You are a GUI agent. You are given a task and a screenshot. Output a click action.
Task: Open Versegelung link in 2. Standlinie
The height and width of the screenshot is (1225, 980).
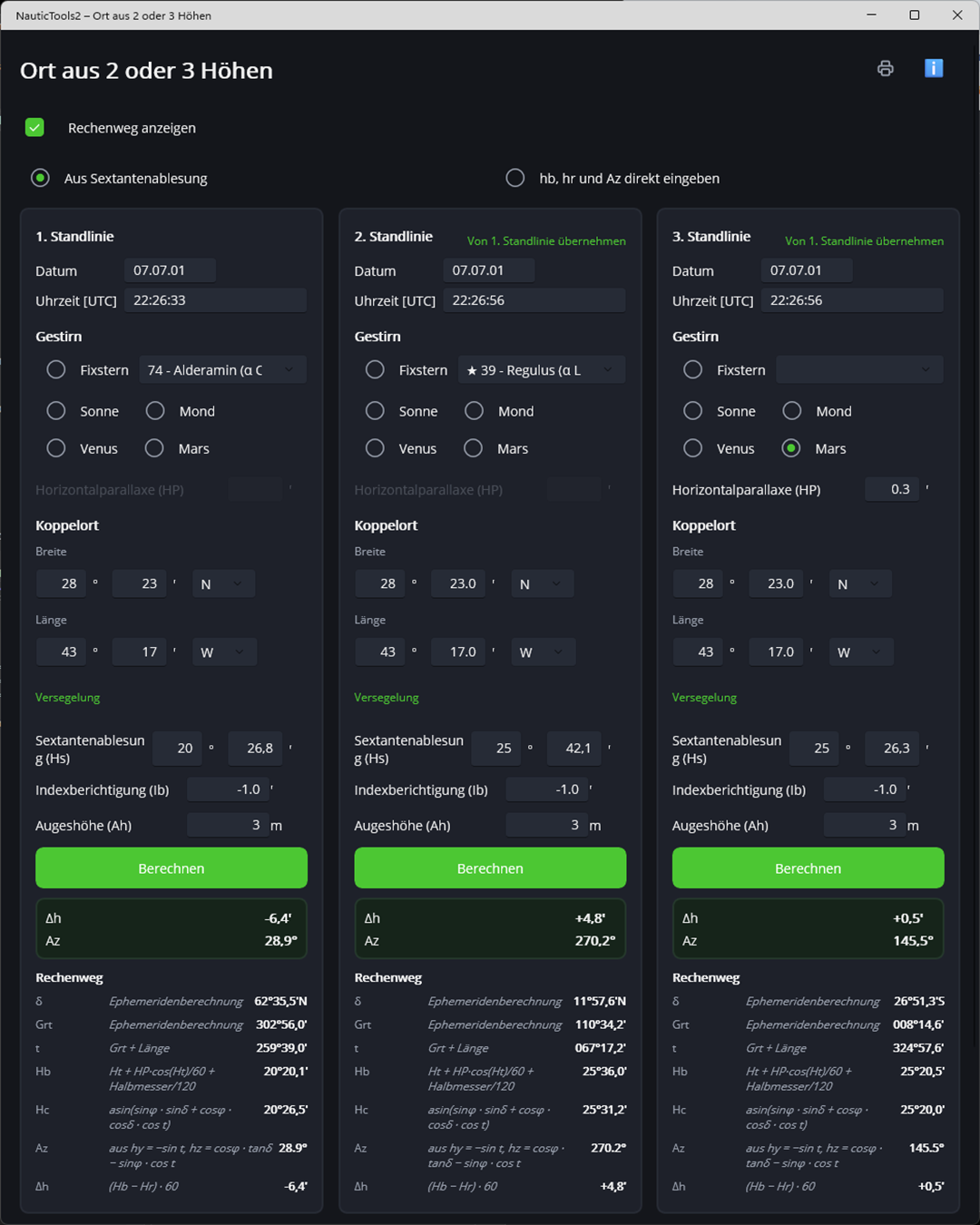[x=387, y=698]
